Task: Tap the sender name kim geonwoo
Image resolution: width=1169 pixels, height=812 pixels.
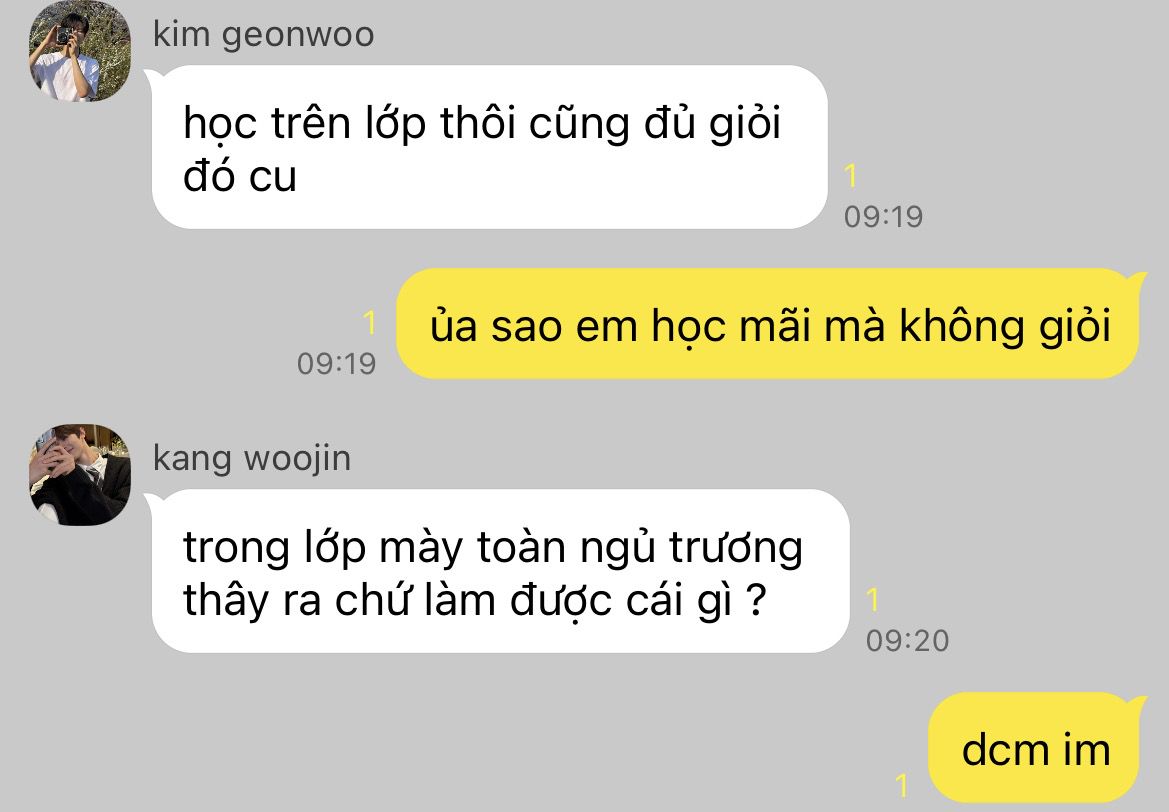Action: click(263, 35)
